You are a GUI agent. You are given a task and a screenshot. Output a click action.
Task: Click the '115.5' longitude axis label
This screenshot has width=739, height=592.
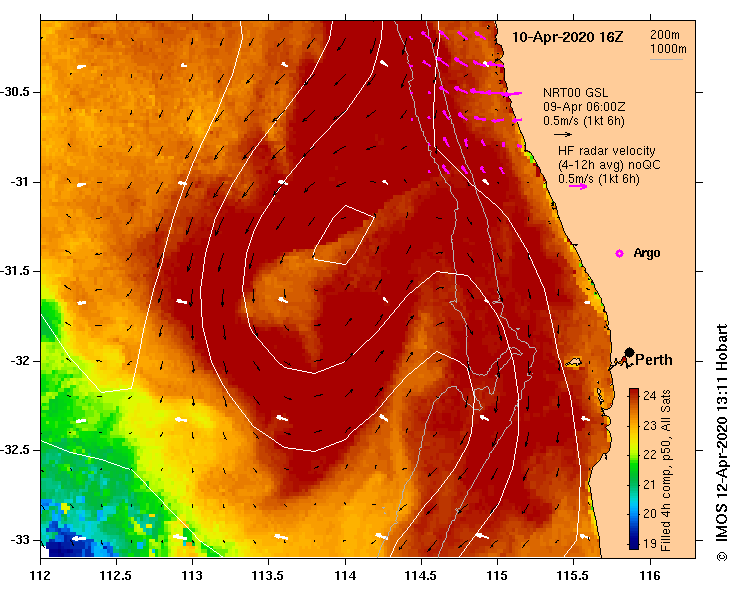573,576
